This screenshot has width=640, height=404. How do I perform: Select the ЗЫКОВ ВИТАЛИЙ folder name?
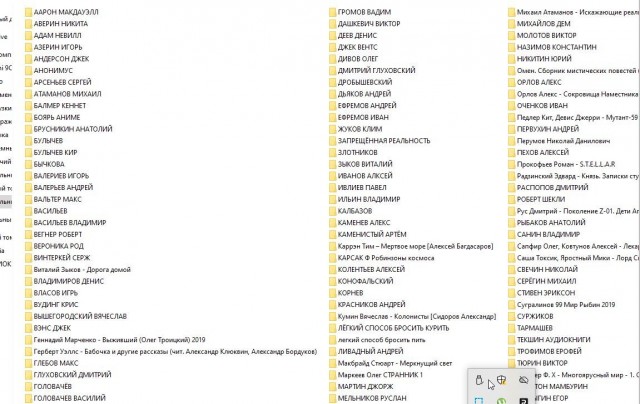point(365,164)
